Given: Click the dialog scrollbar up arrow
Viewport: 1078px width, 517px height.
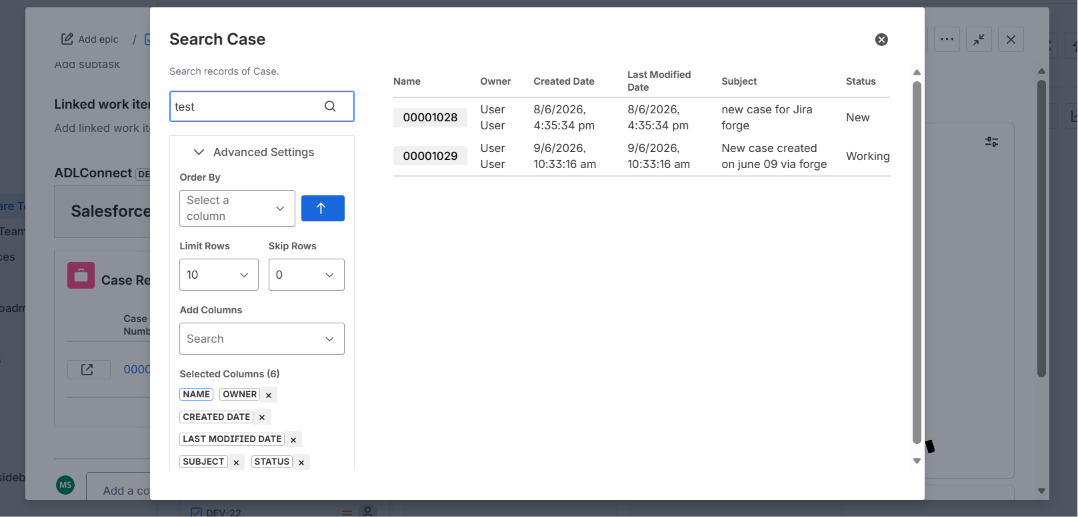Looking at the screenshot, I should (x=916, y=72).
